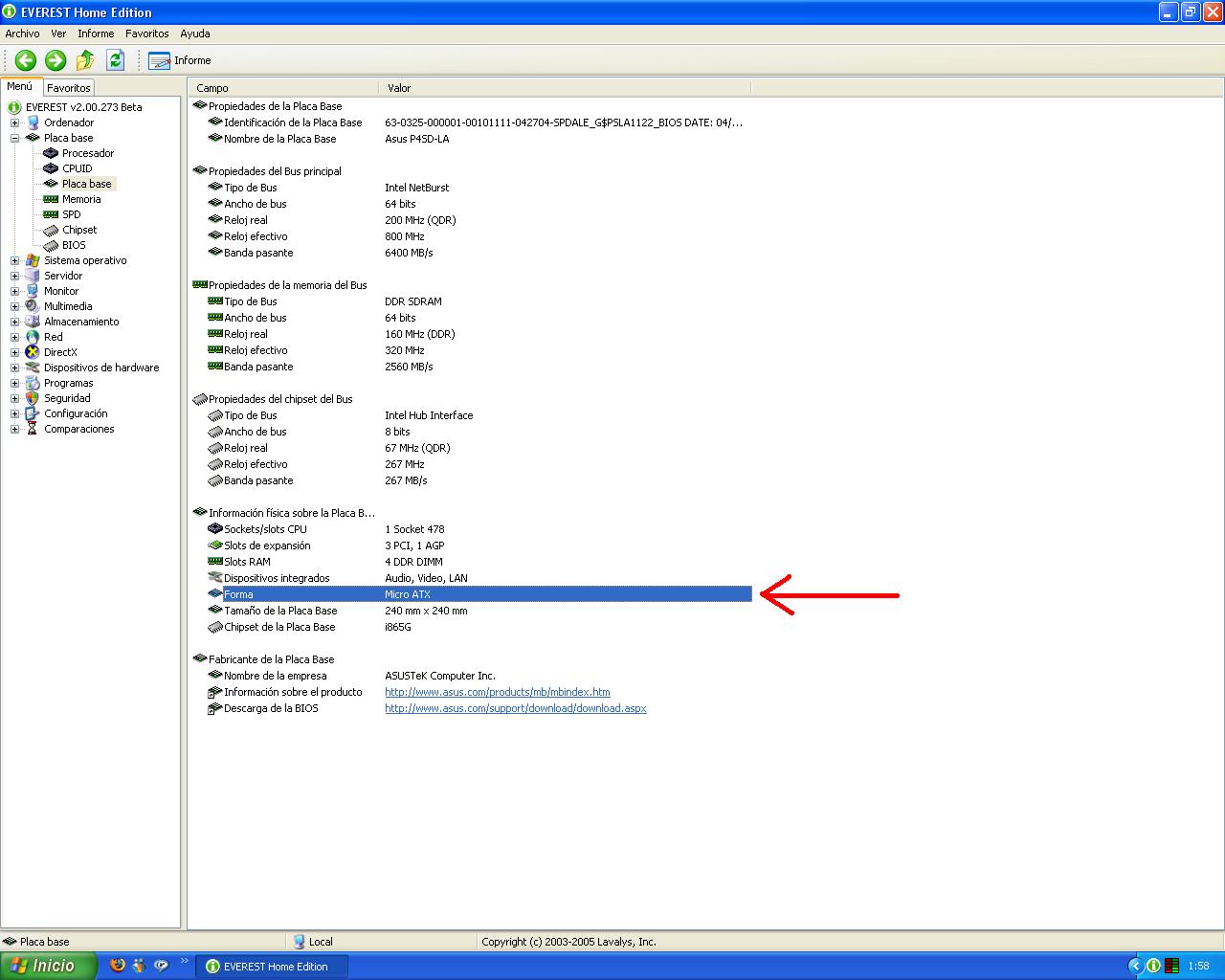The height and width of the screenshot is (980, 1225).
Task: Click the Sistema operativo Windows icon
Action: coord(33,260)
